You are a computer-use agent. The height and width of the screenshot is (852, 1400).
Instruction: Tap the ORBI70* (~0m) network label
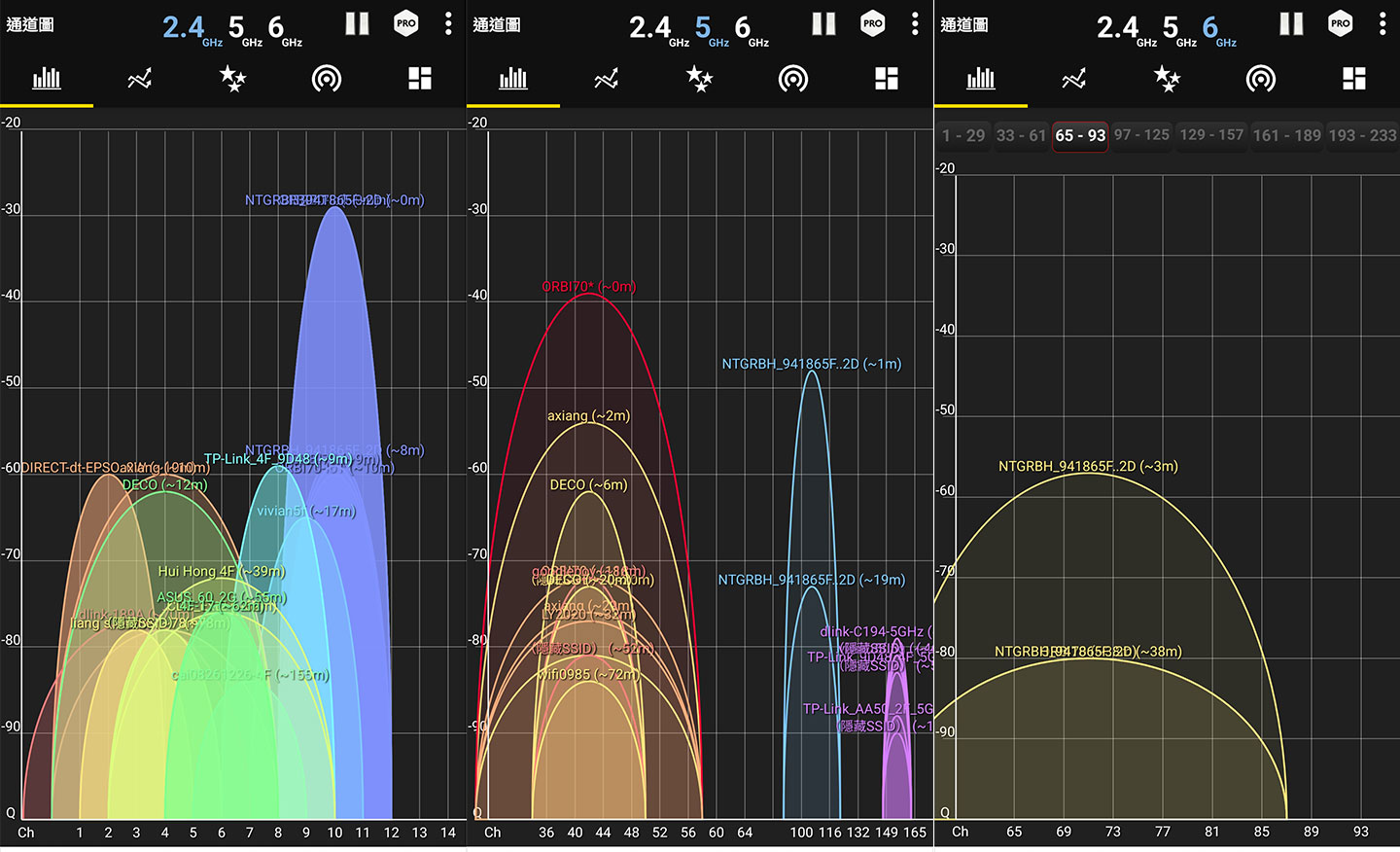coord(588,287)
